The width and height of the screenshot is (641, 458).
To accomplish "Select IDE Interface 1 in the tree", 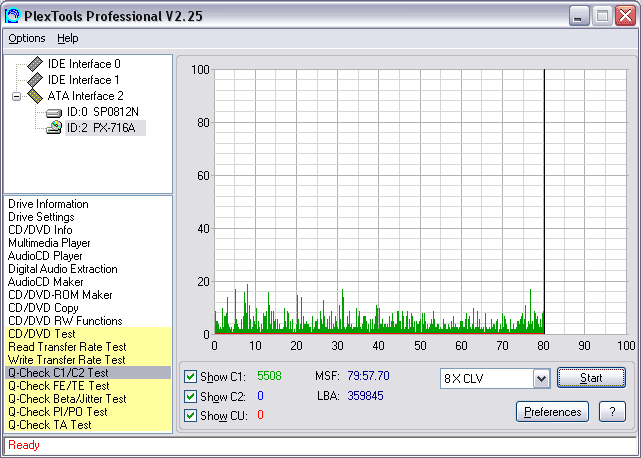I will point(83,80).
